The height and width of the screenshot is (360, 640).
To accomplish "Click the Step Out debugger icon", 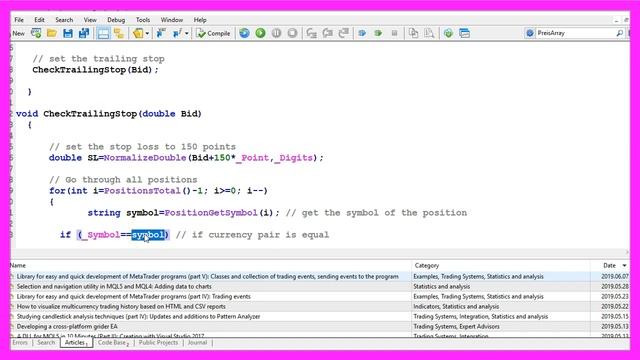I will [x=344, y=33].
